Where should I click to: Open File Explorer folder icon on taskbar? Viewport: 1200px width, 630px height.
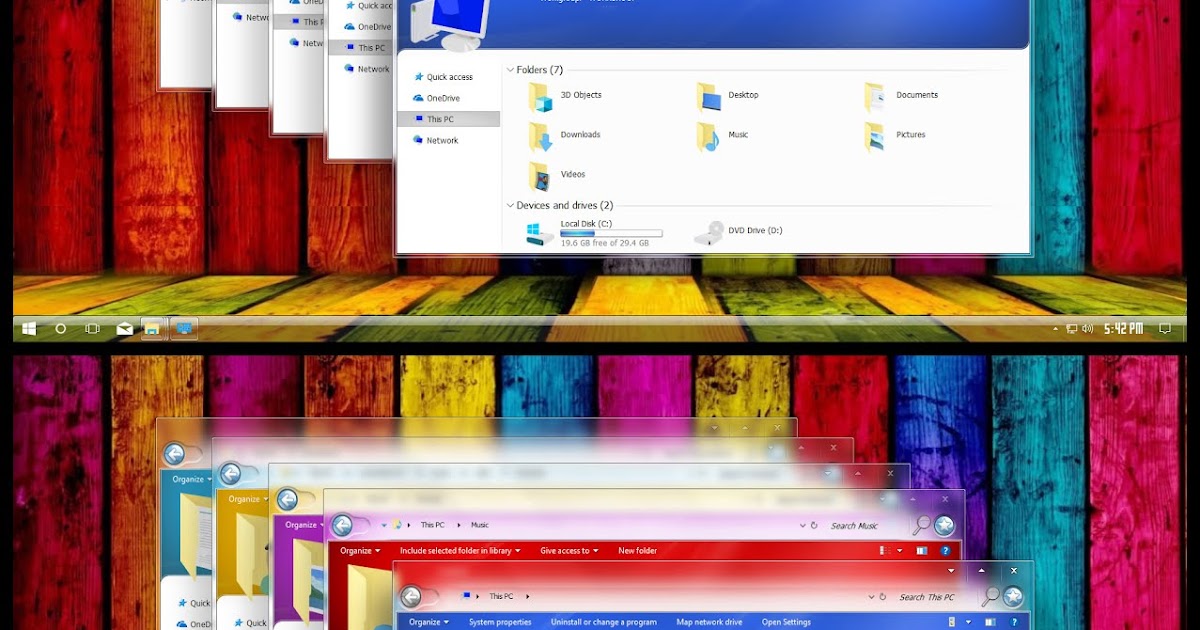click(153, 328)
